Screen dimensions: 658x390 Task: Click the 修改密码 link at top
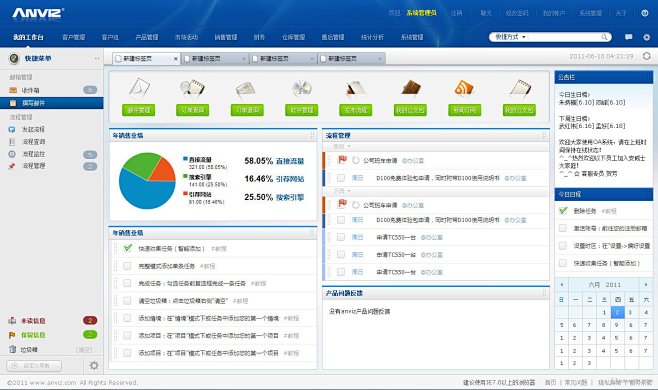517,13
